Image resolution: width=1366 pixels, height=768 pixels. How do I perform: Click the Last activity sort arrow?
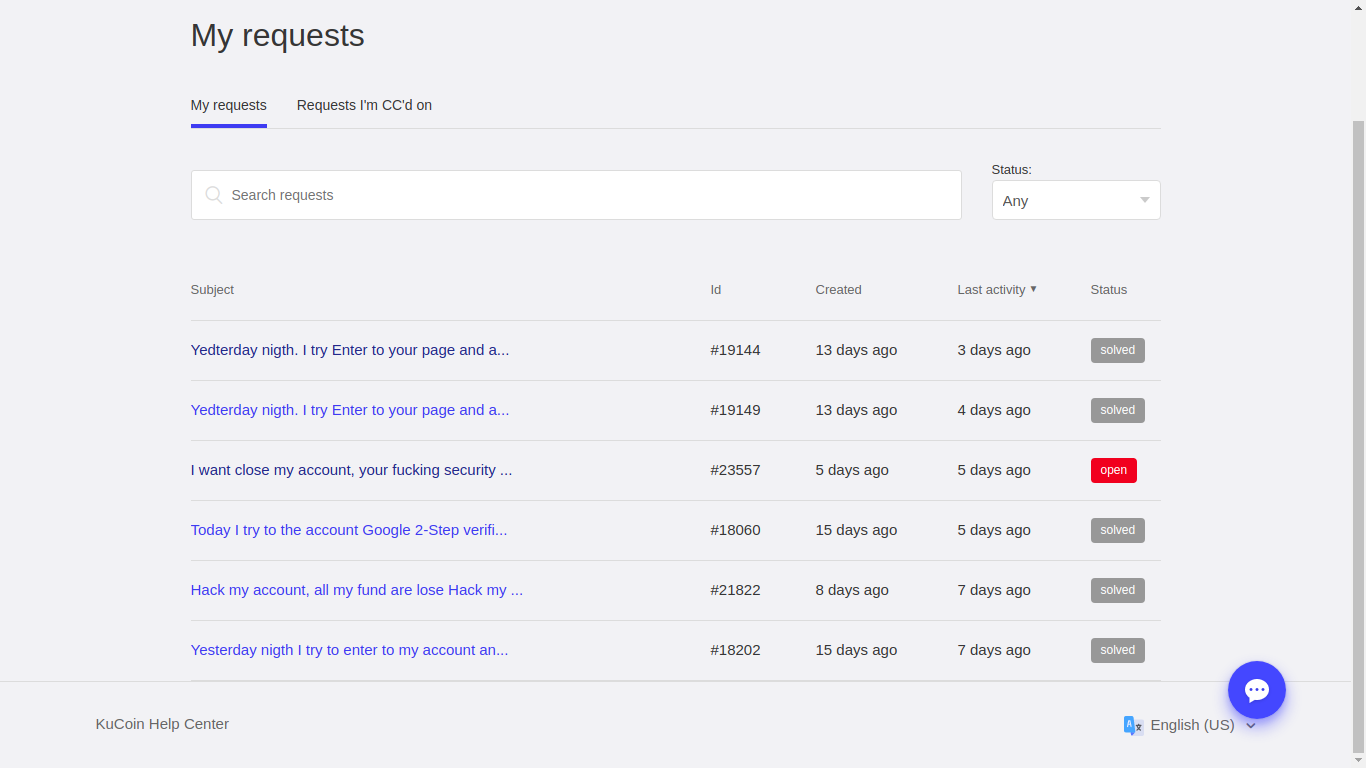tap(1033, 289)
